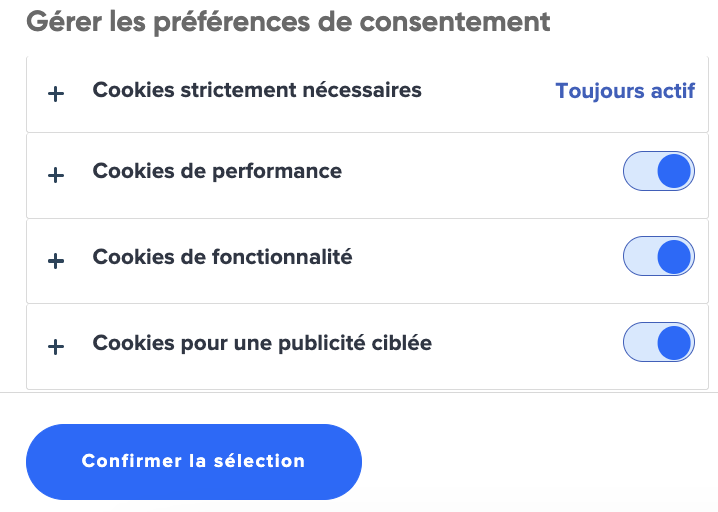Click the blue knob of performance cookies switch
718x512 pixels.
674,171
